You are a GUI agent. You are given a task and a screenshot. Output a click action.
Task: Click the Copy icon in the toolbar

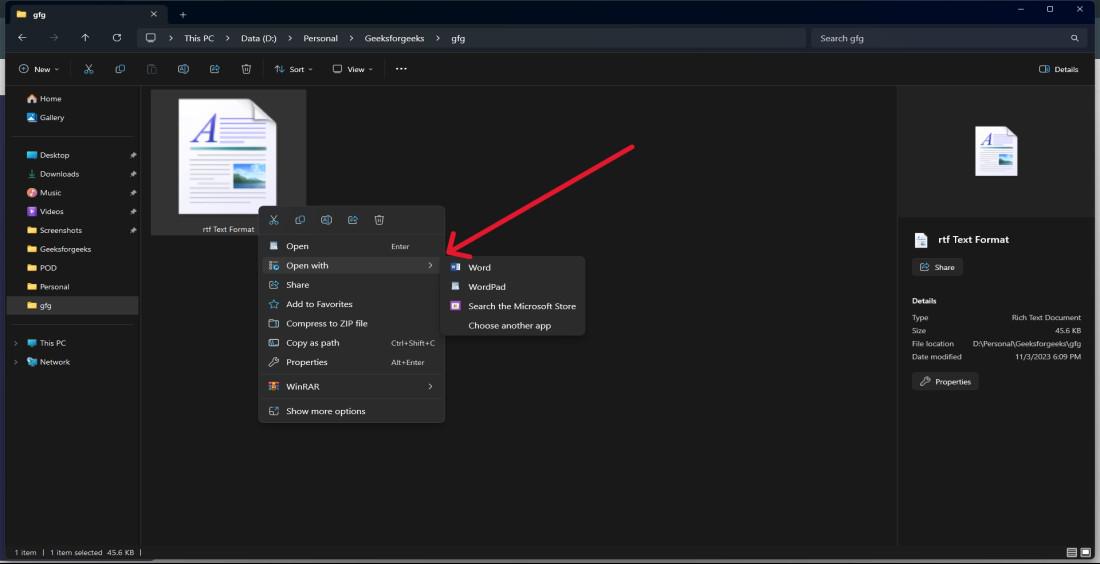[120, 69]
